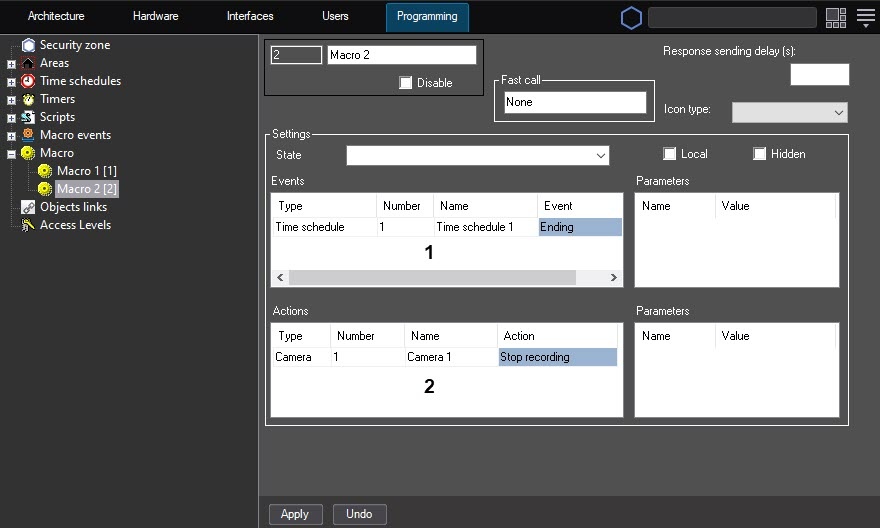Viewport: 880px width, 528px height.
Task: Click the Response sending delay input field
Action: 819,75
